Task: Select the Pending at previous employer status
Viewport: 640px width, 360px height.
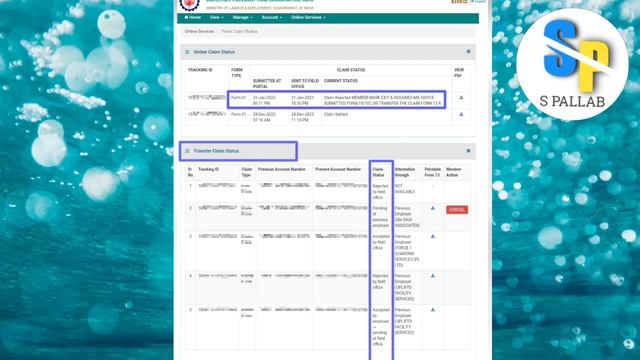Action: click(x=380, y=217)
